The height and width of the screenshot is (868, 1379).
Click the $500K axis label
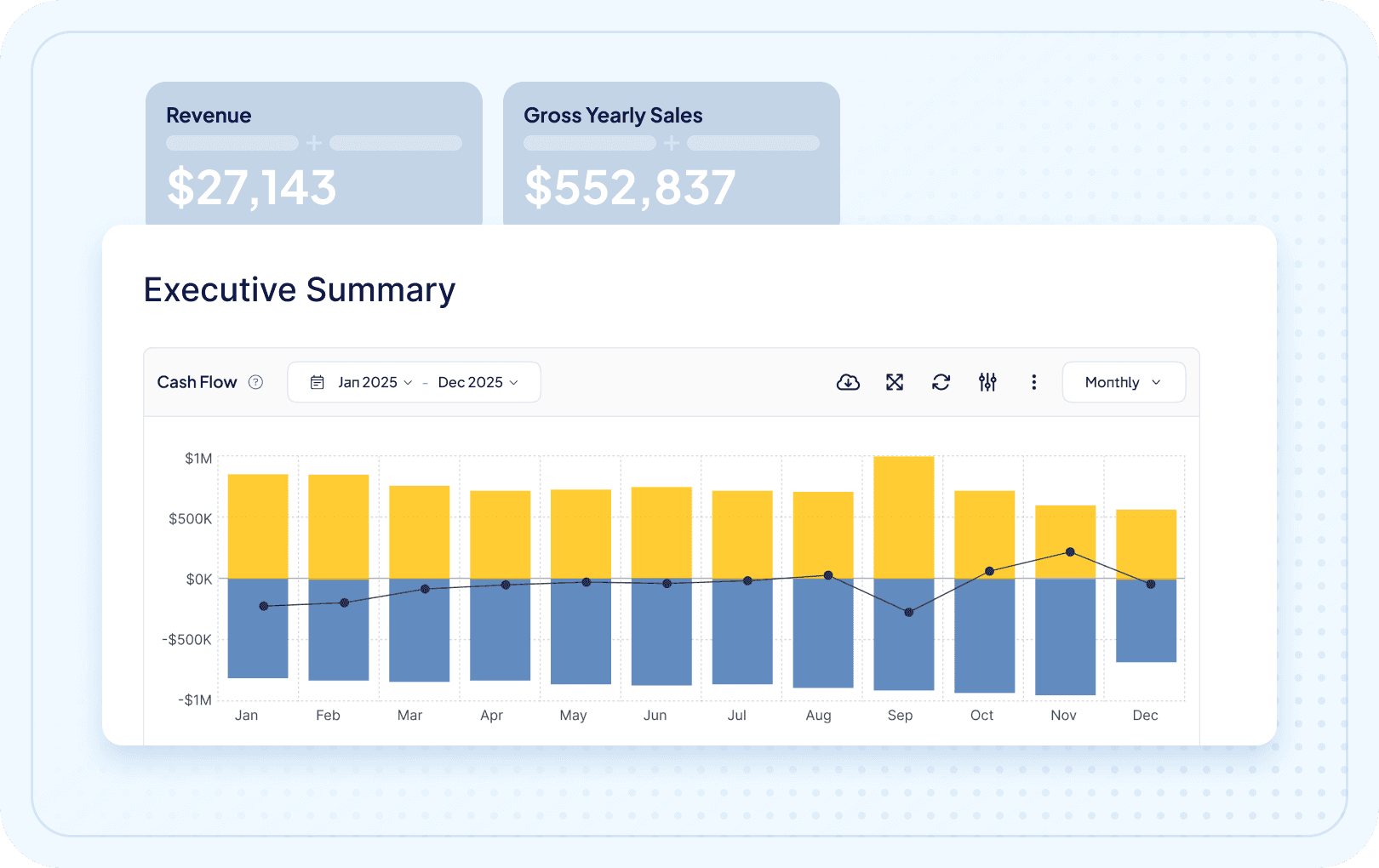pos(191,519)
